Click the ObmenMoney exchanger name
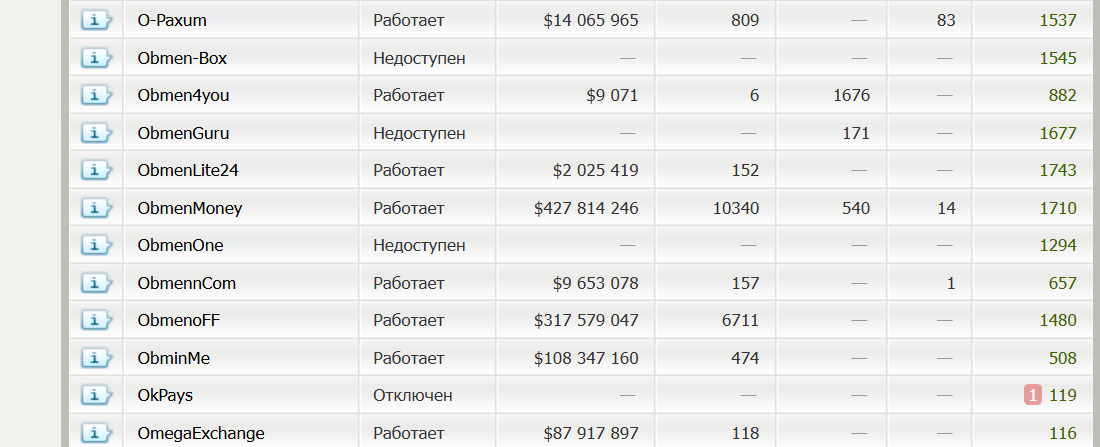The width and height of the screenshot is (1100, 447). coord(190,208)
